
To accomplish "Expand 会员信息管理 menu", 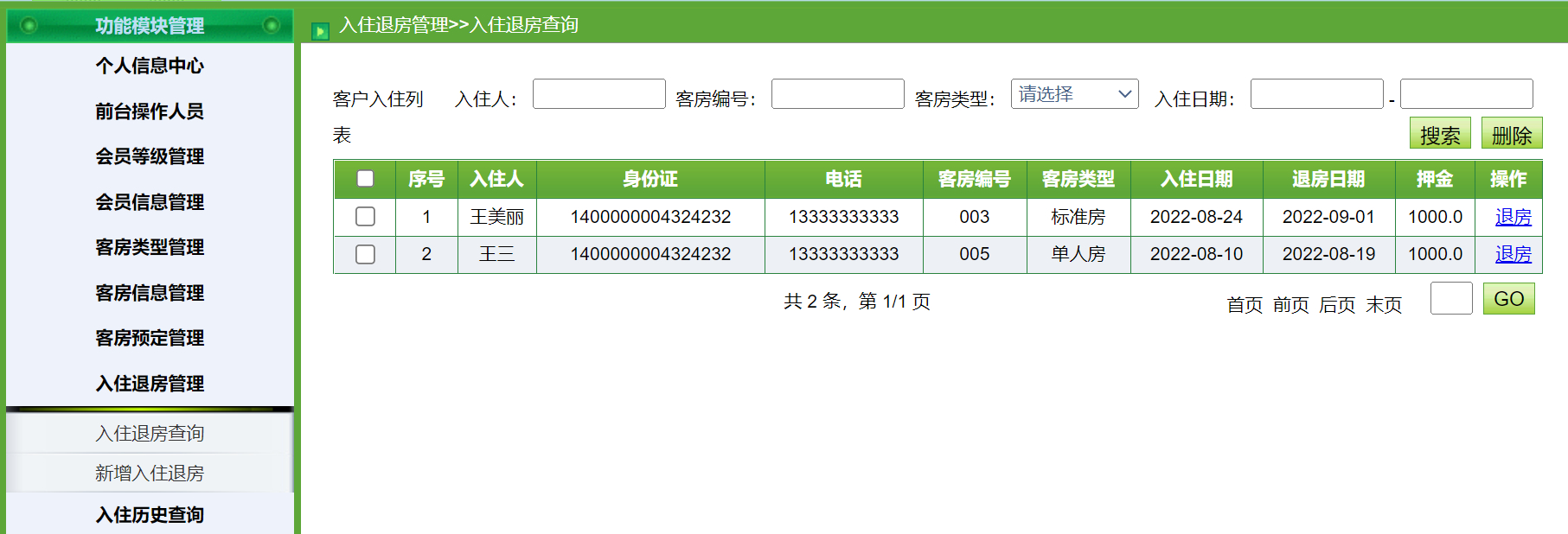I will click(150, 202).
